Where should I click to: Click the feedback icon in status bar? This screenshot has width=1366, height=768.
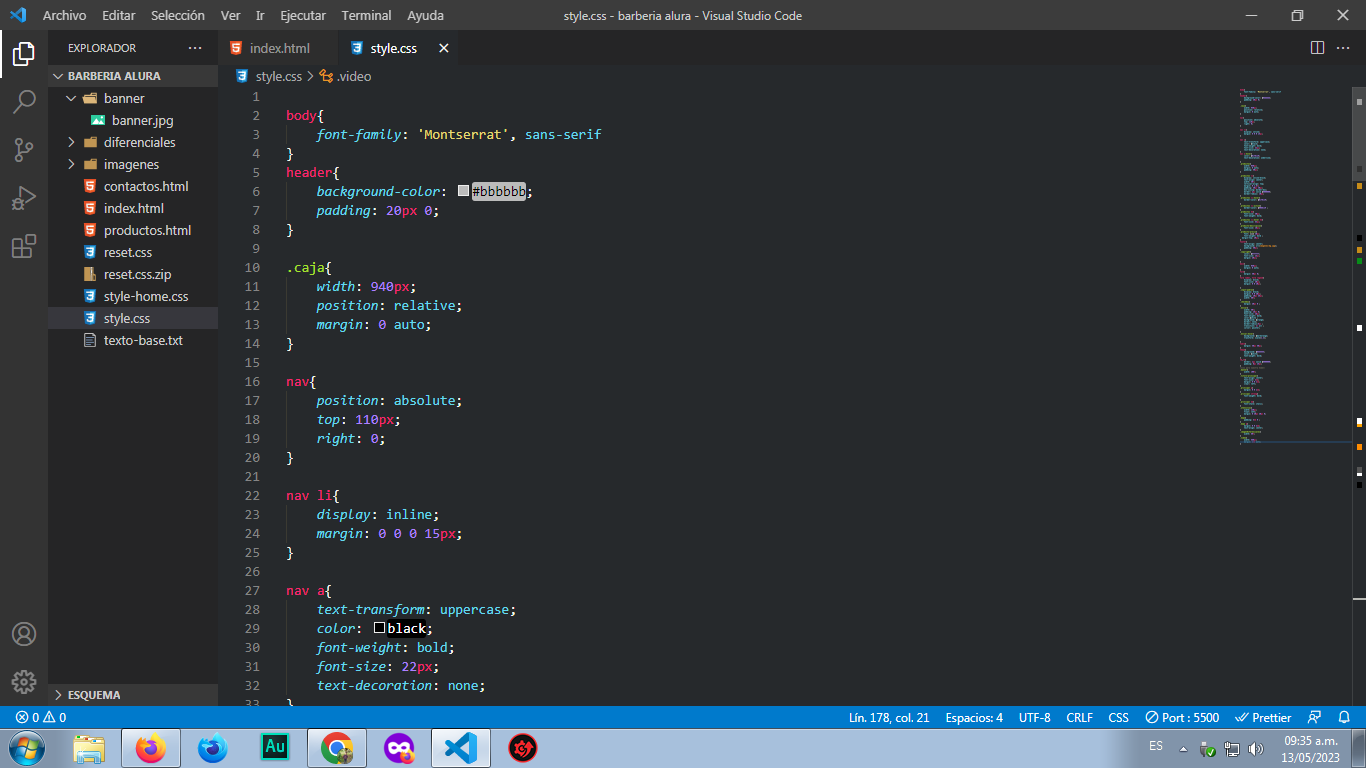coord(1315,717)
